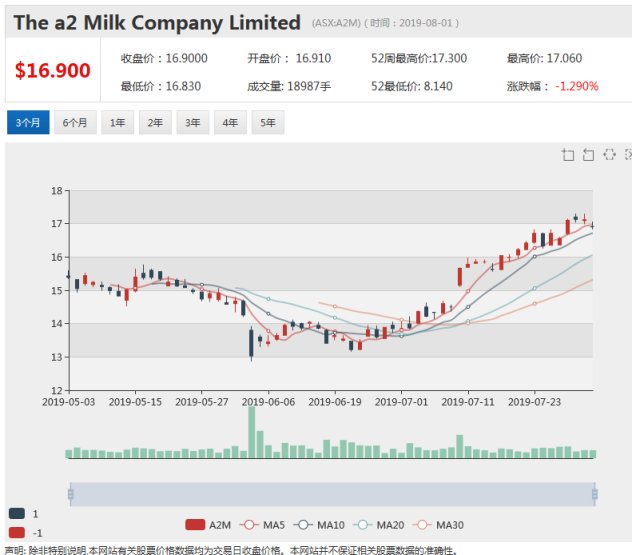Click the x-axis label 2019-06-06
Screen dimensions: 640x555
pos(268,402)
